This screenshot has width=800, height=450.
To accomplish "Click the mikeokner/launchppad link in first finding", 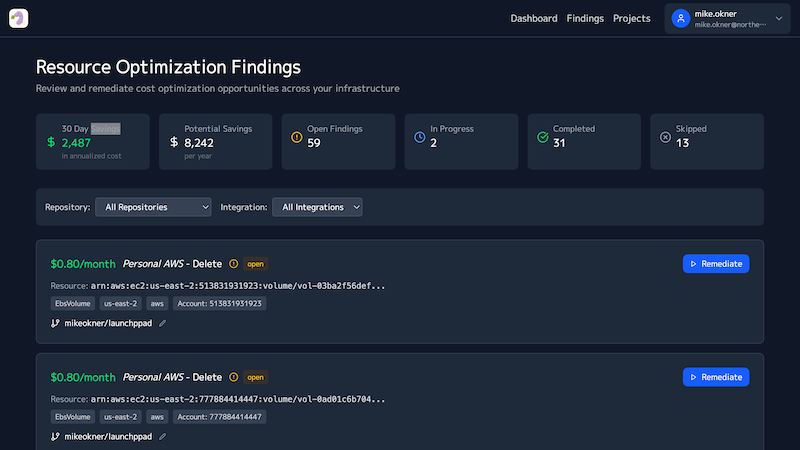I will click(x=108, y=323).
